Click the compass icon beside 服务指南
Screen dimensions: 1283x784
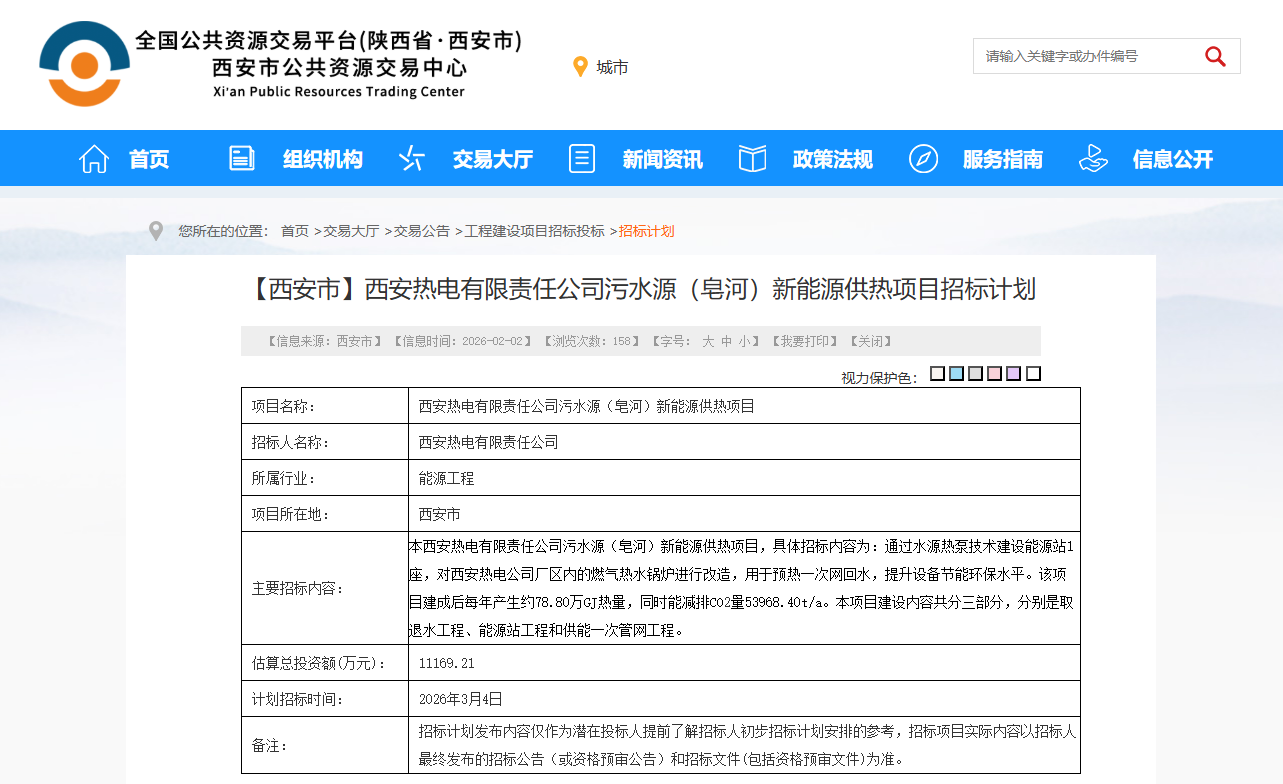pos(923,158)
